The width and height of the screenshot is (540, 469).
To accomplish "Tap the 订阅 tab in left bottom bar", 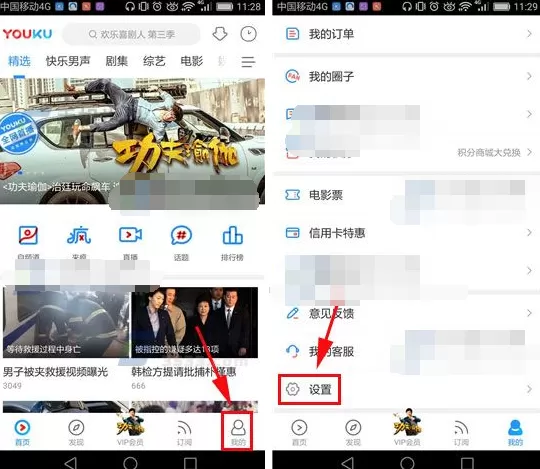I will point(184,432).
